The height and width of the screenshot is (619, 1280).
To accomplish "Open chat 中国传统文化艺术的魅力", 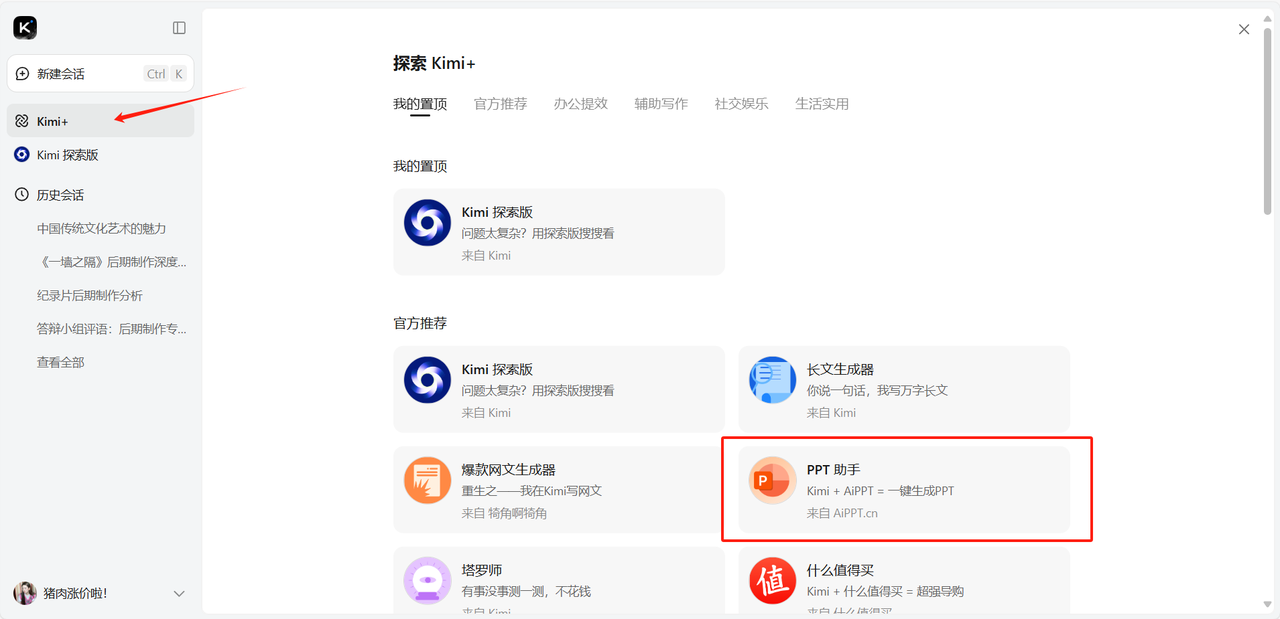I will pos(101,229).
